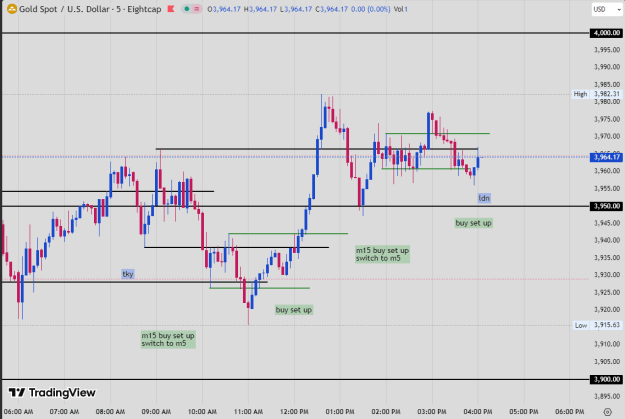
Task: Click the 3,900.00 horizontal line price label
Action: click(x=606, y=379)
